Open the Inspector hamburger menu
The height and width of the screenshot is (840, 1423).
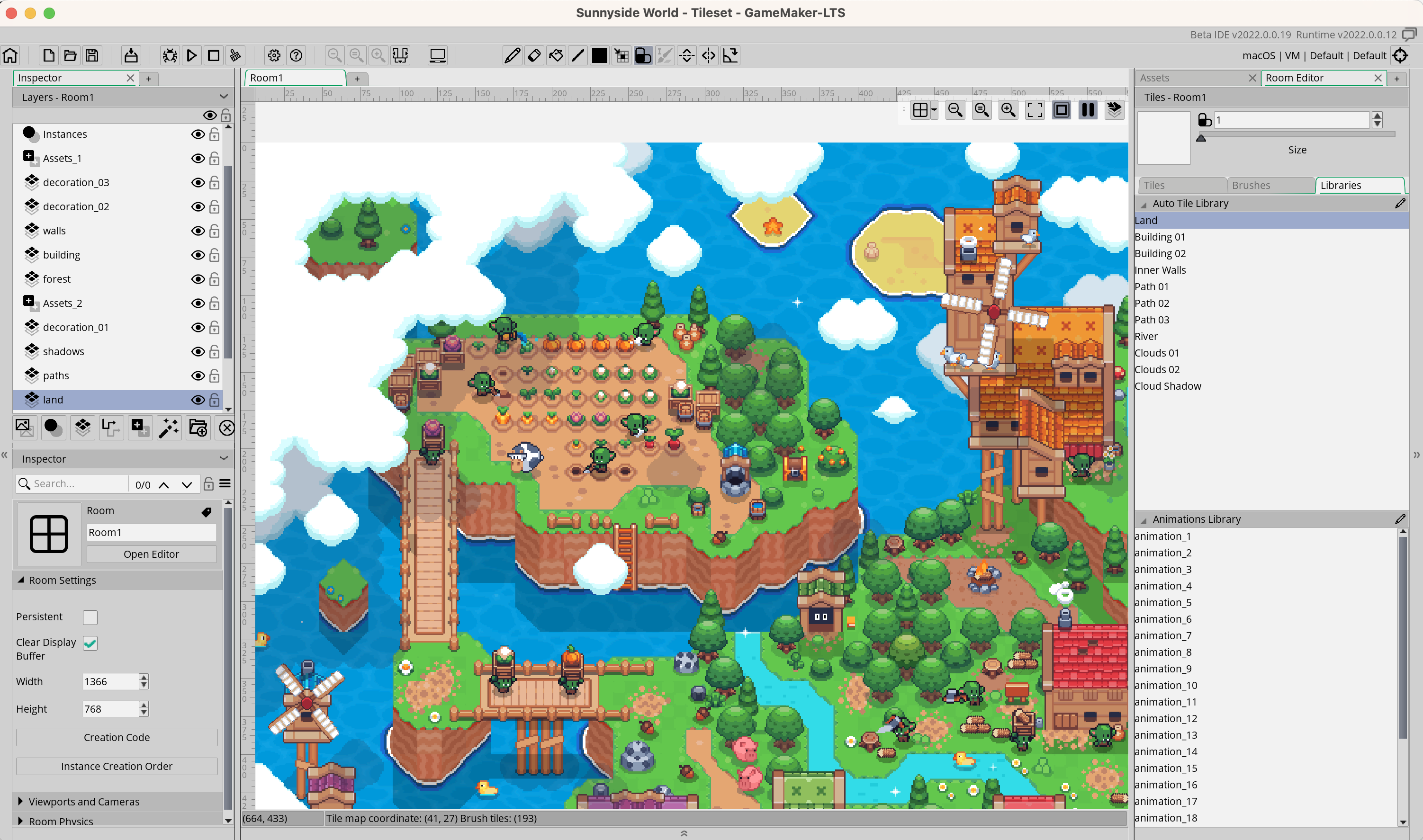(x=225, y=484)
